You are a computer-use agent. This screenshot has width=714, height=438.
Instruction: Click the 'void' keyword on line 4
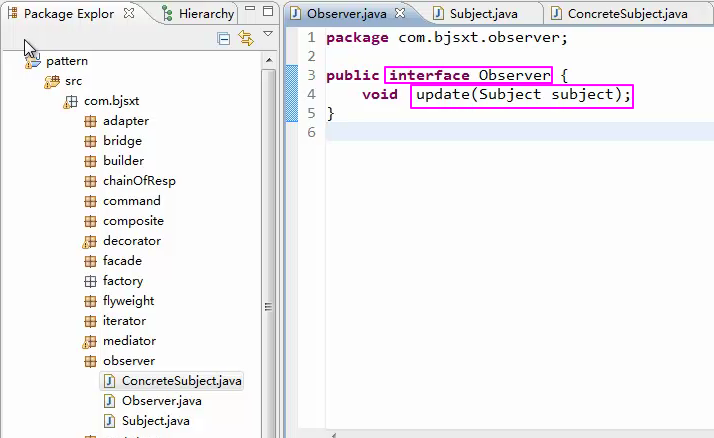tap(380, 94)
